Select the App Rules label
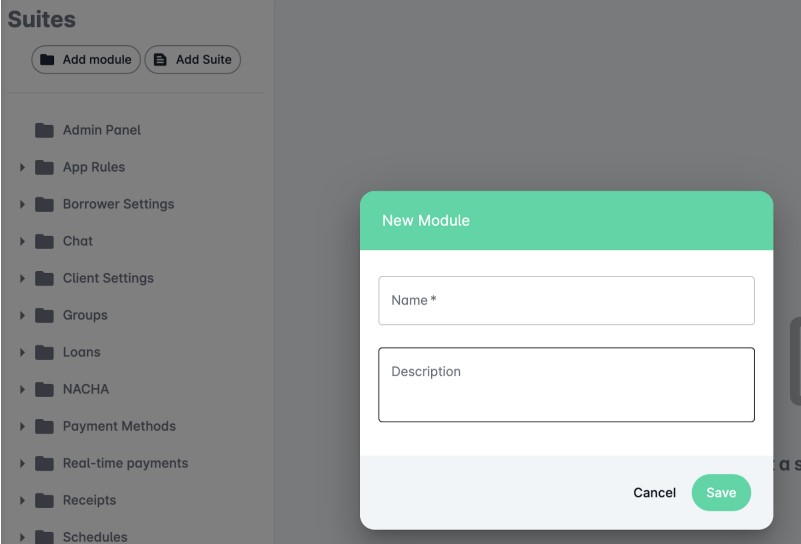 click(94, 167)
